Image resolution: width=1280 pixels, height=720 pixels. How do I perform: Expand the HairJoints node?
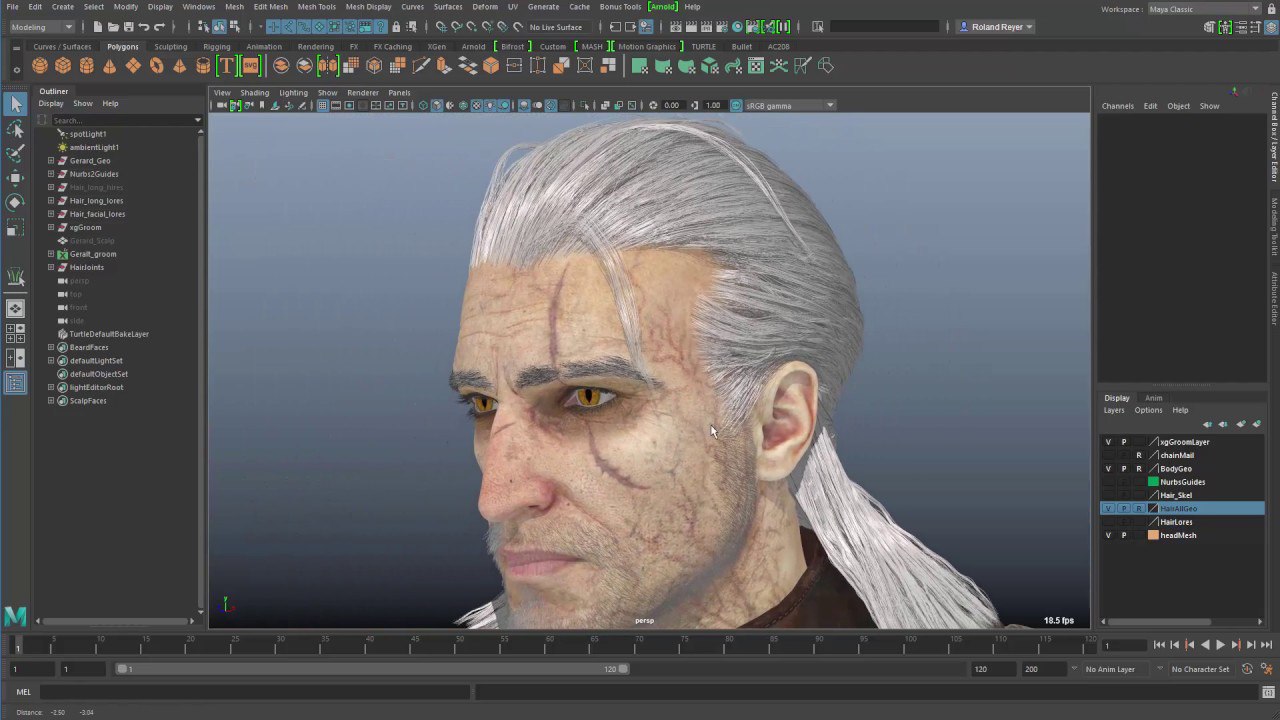click(51, 268)
